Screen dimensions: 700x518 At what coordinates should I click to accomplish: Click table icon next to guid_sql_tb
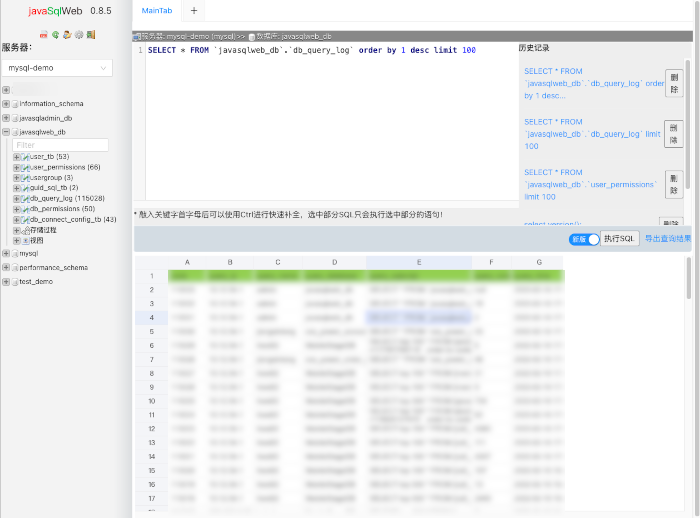tap(26, 188)
